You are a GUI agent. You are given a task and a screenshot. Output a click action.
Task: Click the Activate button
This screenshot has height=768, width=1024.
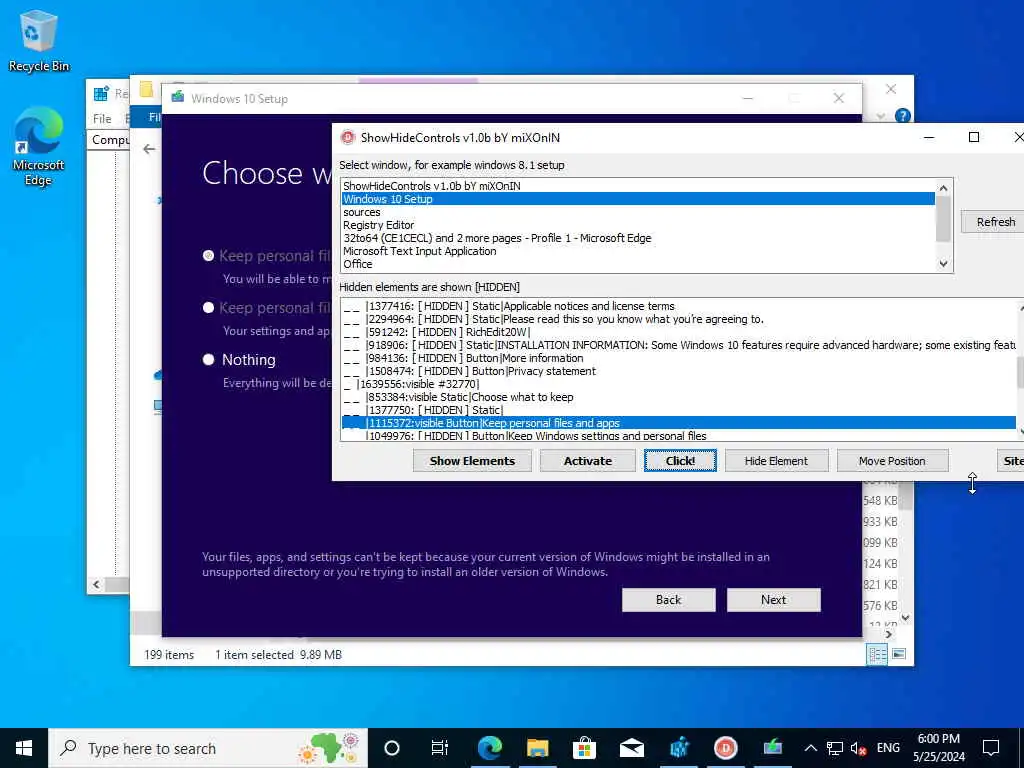tap(588, 460)
